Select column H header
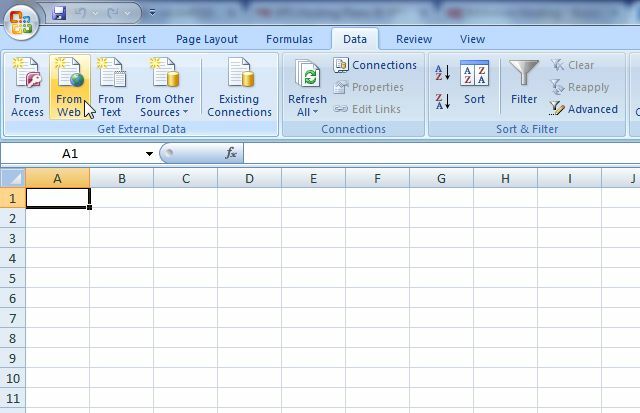Screen dimensions: 640x413 (x=505, y=178)
